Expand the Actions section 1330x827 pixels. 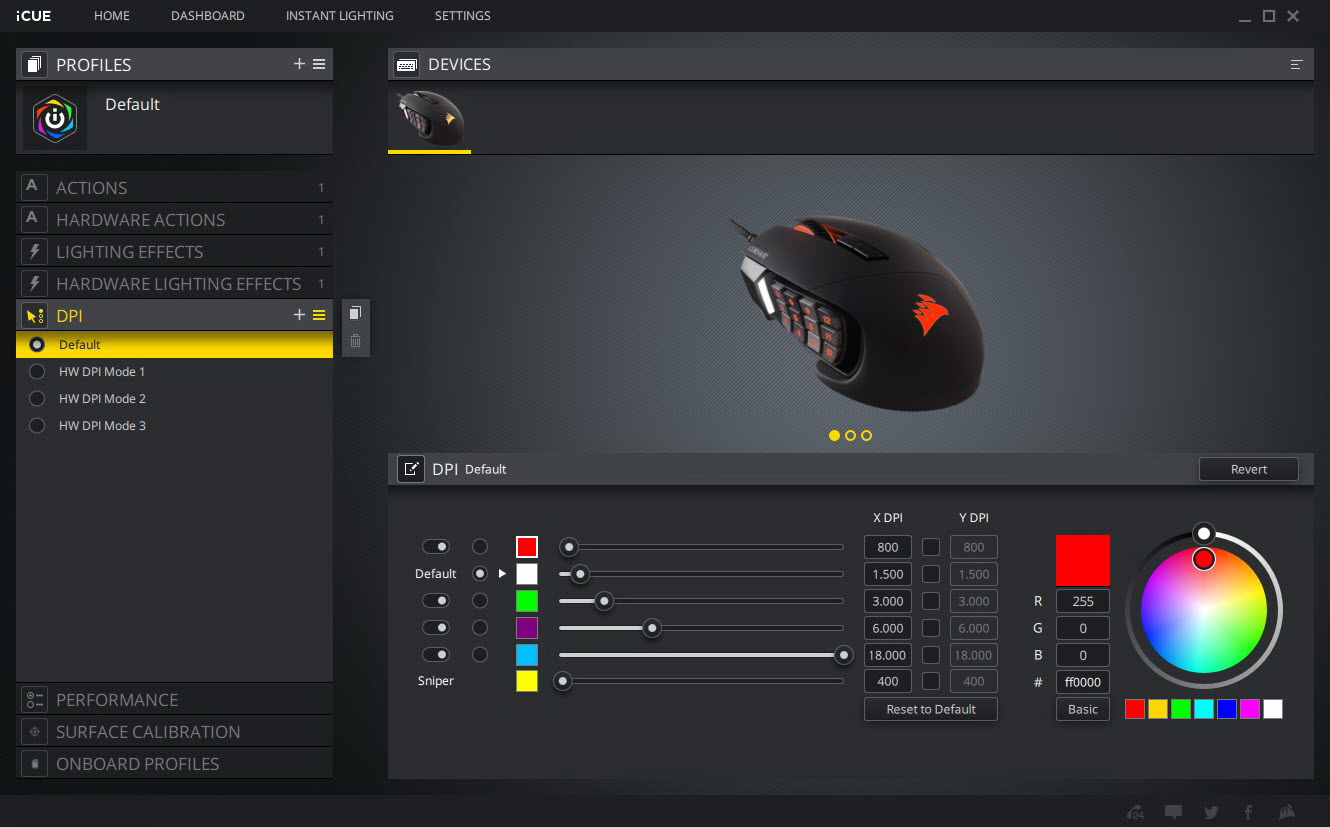(x=175, y=187)
